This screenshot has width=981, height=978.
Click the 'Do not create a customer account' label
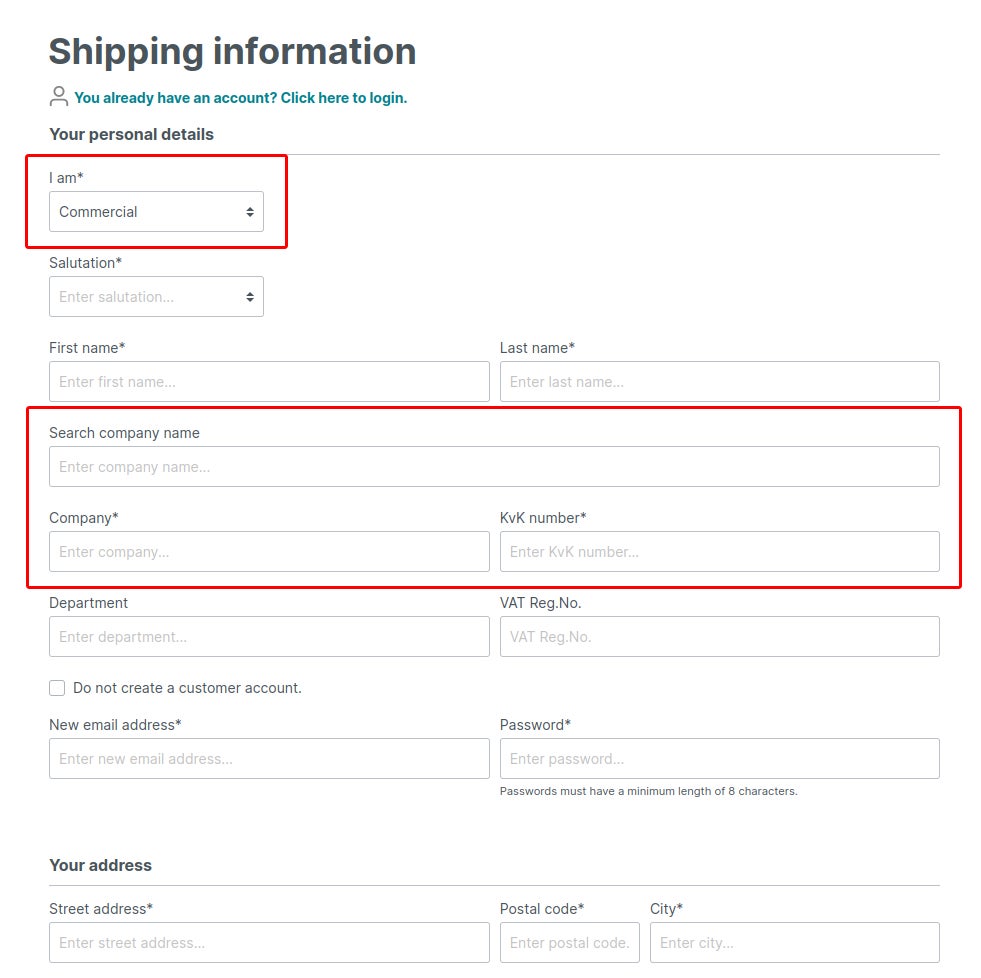[x=187, y=688]
